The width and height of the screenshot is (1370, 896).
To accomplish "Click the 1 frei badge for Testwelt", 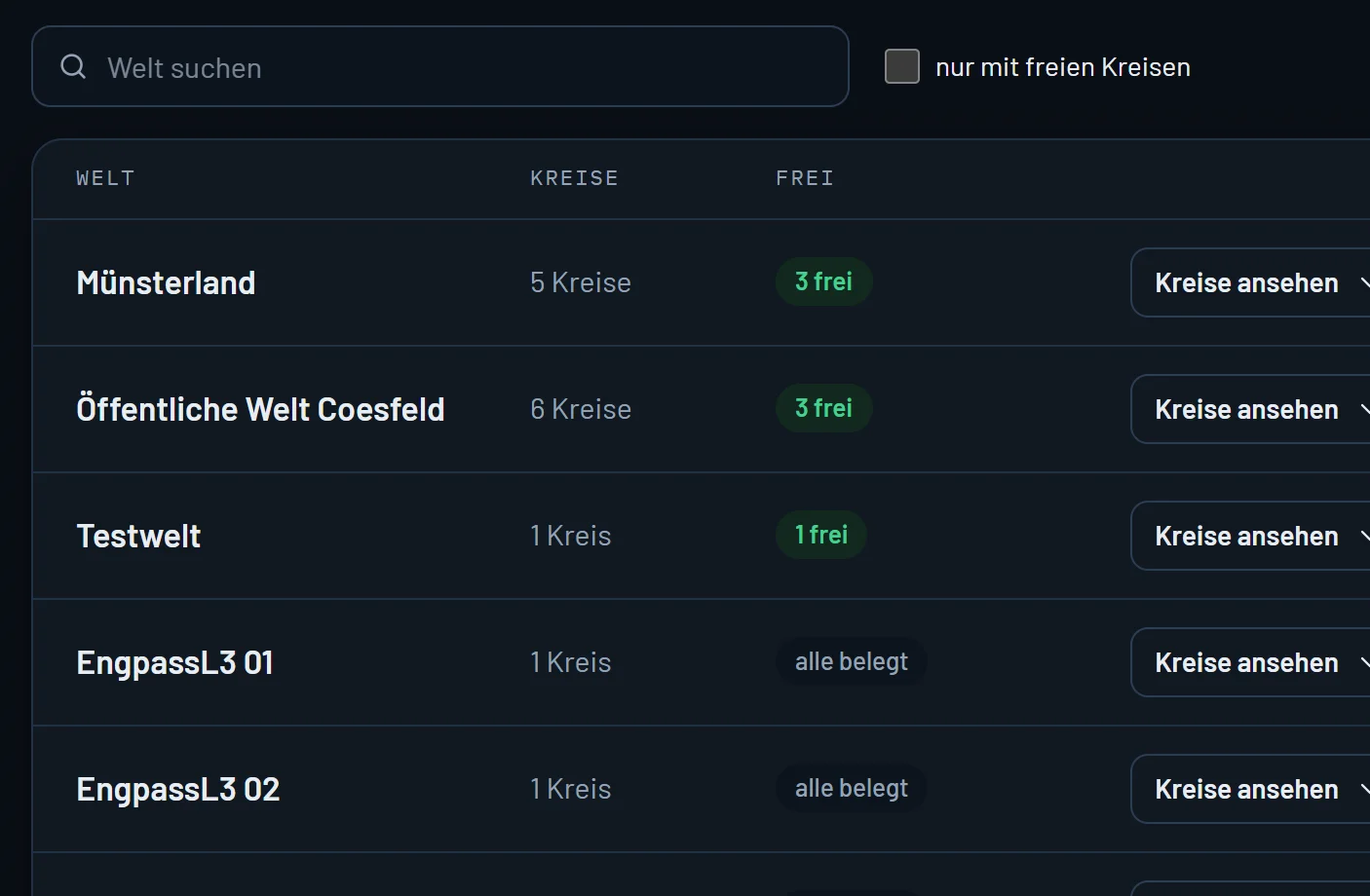I will coord(821,535).
